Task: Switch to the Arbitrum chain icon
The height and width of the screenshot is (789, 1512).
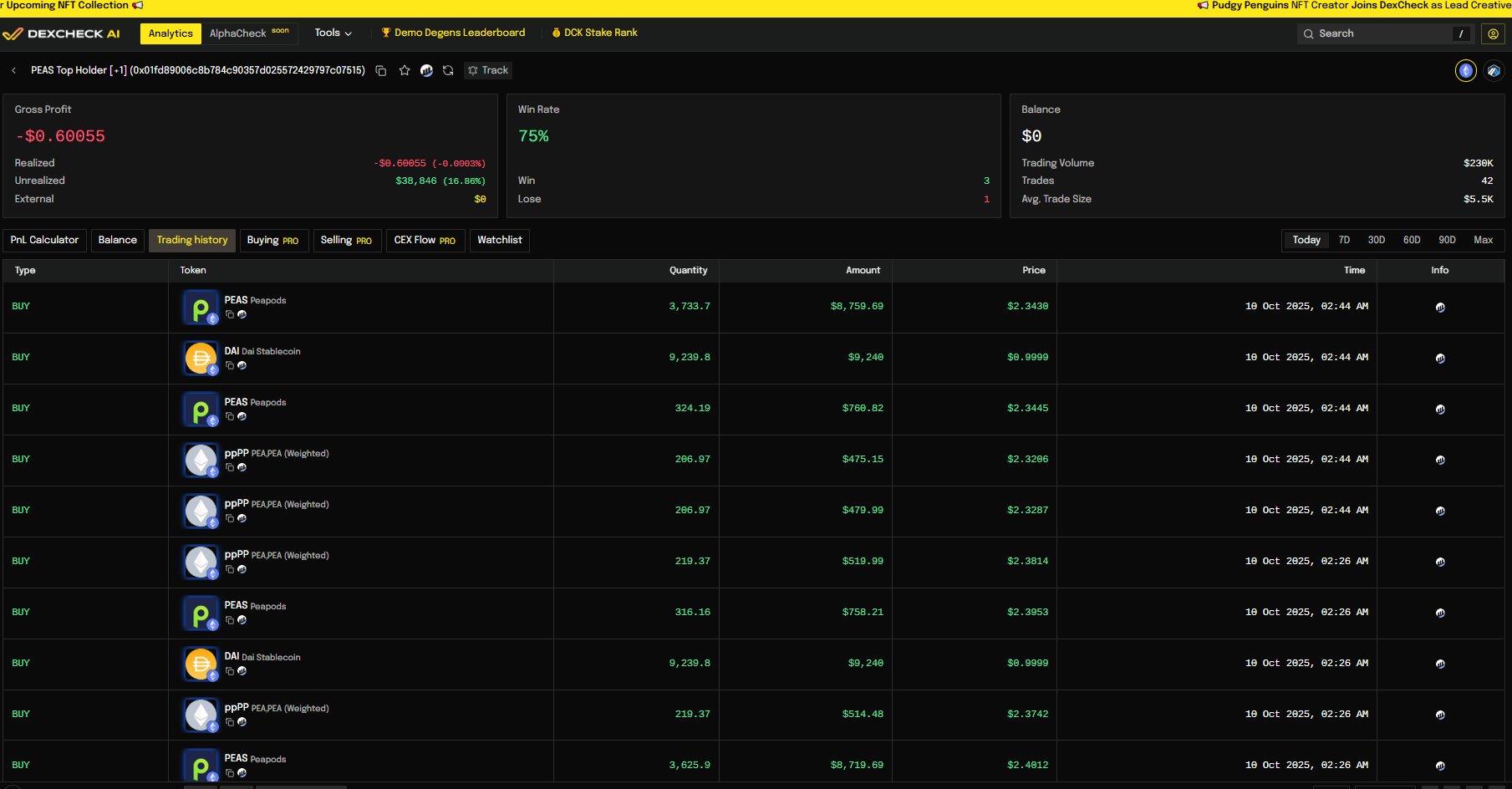Action: click(1493, 71)
